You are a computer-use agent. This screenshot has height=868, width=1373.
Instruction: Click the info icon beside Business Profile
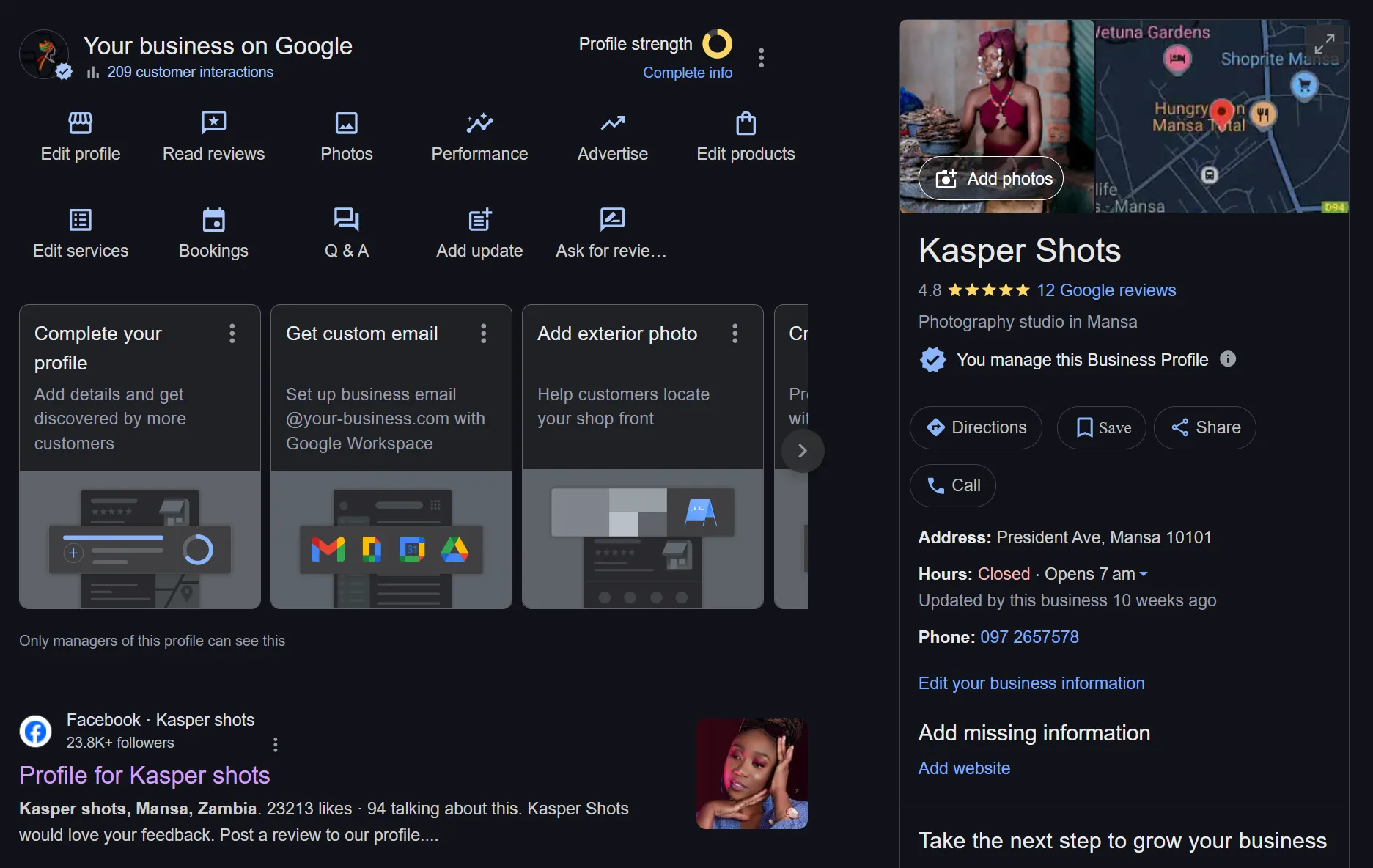point(1228,359)
